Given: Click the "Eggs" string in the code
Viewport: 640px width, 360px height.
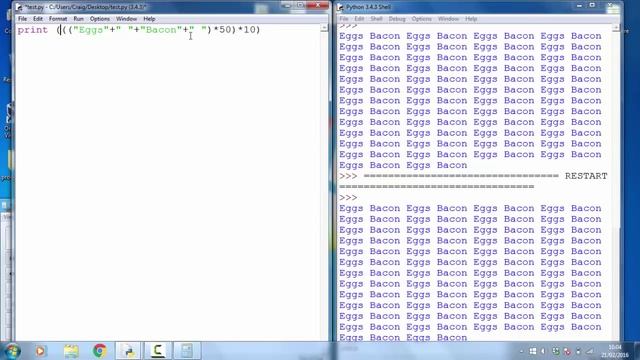Looking at the screenshot, I should (x=91, y=30).
